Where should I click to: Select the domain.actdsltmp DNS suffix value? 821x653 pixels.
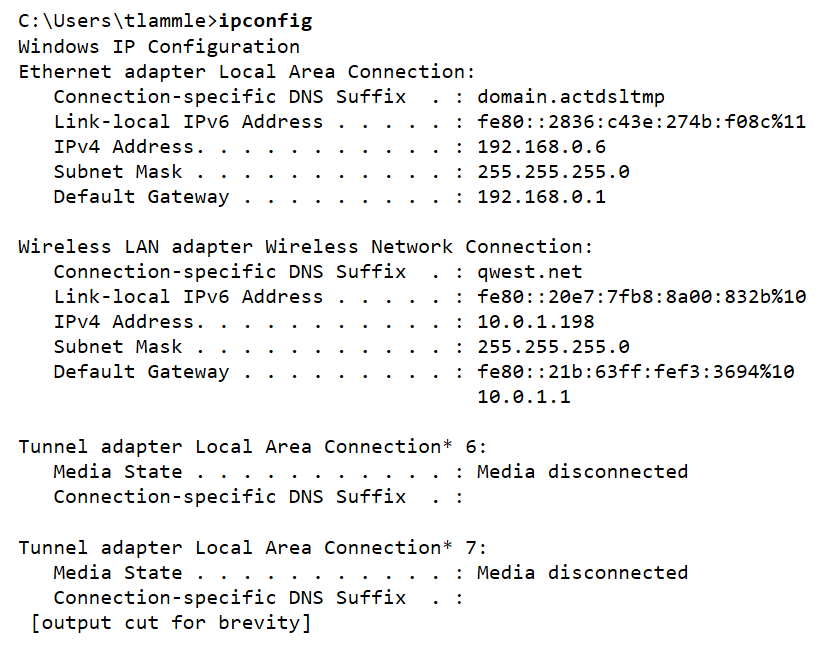(571, 97)
